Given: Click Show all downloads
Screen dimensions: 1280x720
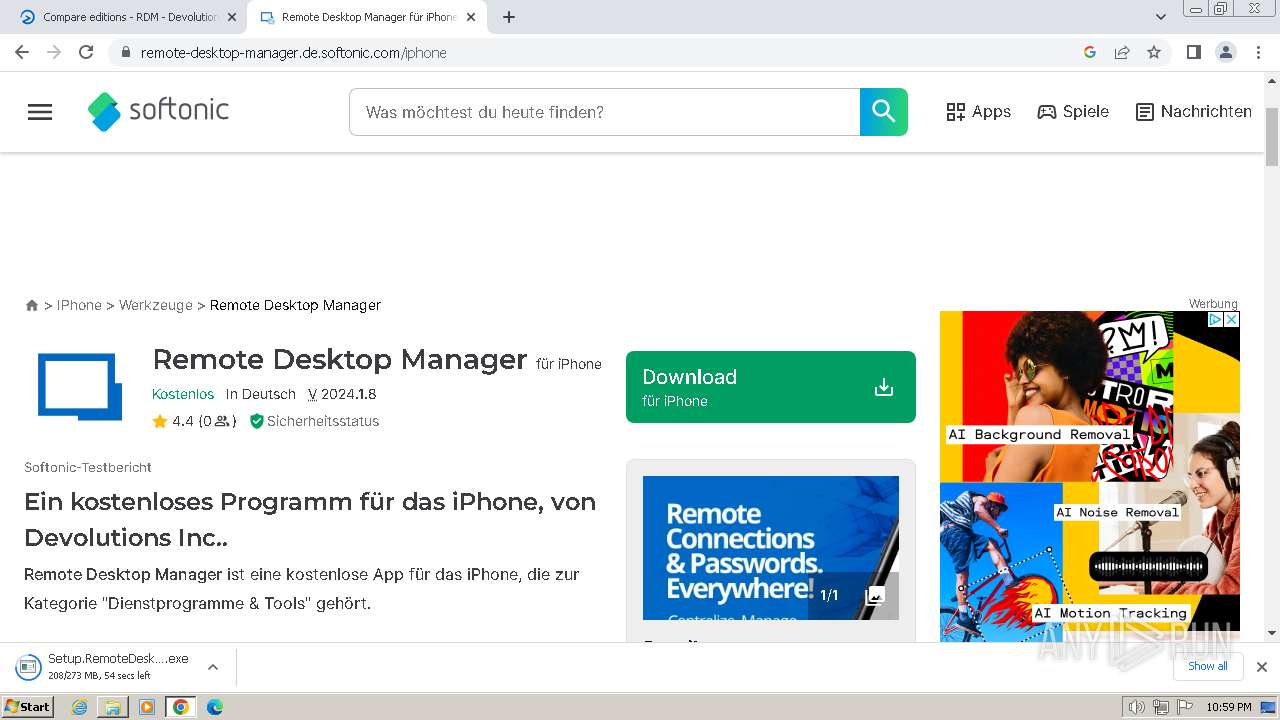Looking at the screenshot, I should coord(1208,666).
